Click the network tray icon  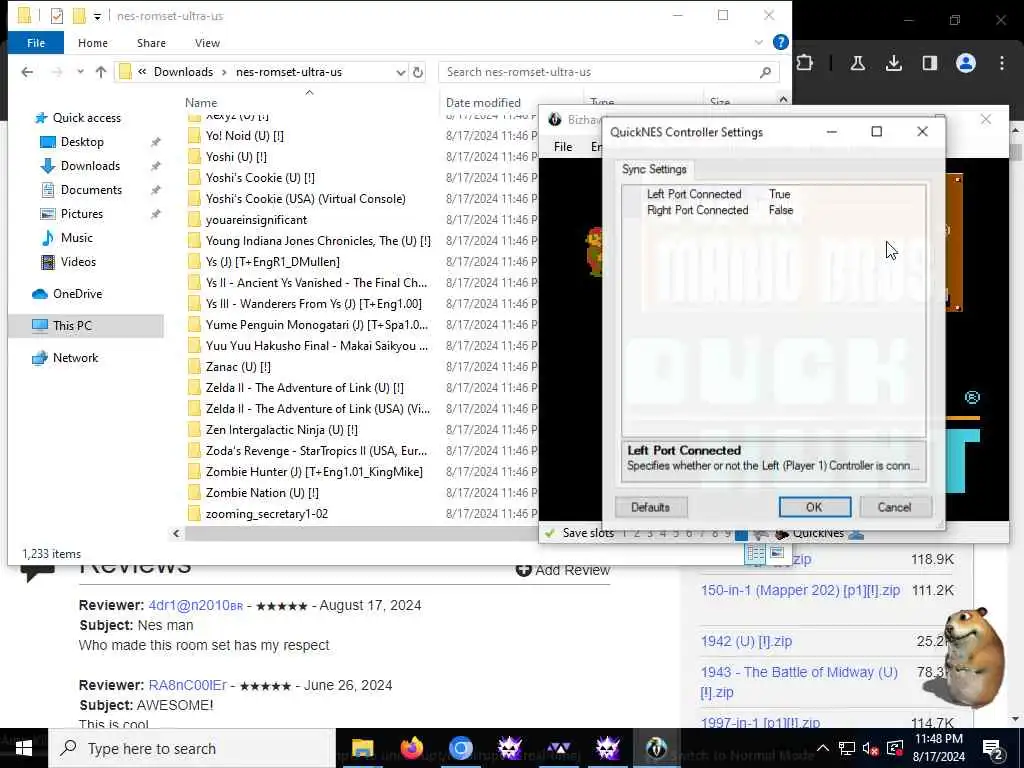click(x=846, y=748)
